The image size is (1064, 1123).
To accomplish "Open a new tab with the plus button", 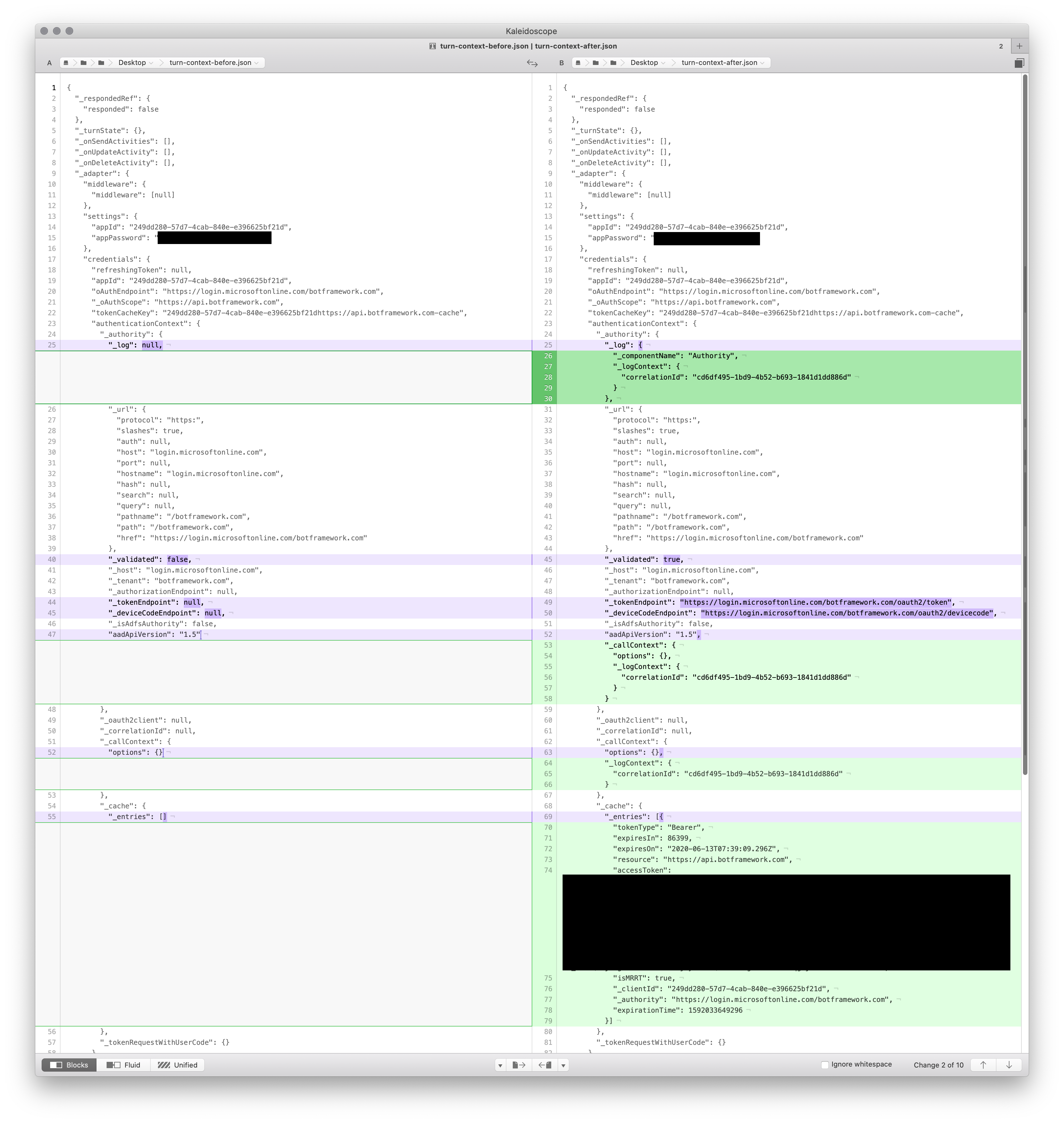I will coord(1019,46).
